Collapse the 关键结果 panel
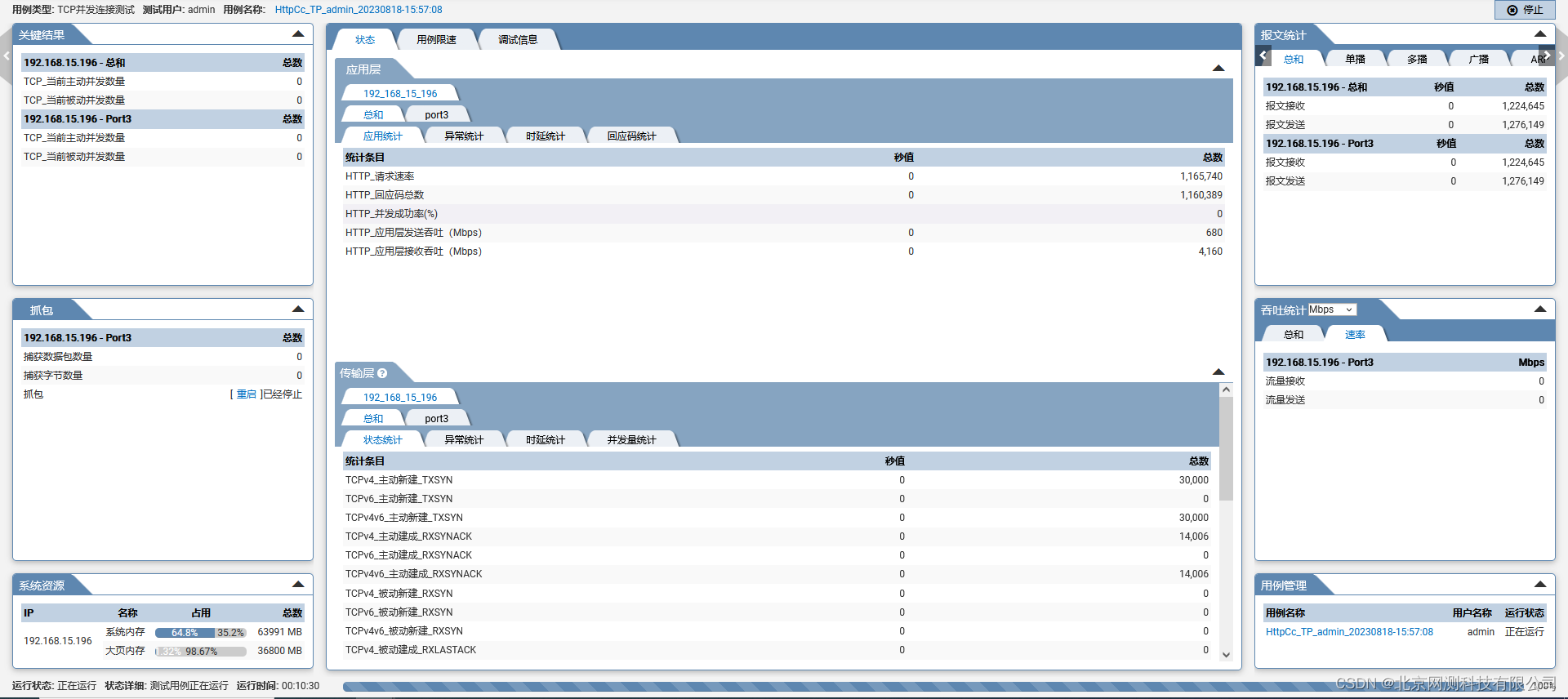This screenshot has height=699, width=1568. [x=298, y=34]
